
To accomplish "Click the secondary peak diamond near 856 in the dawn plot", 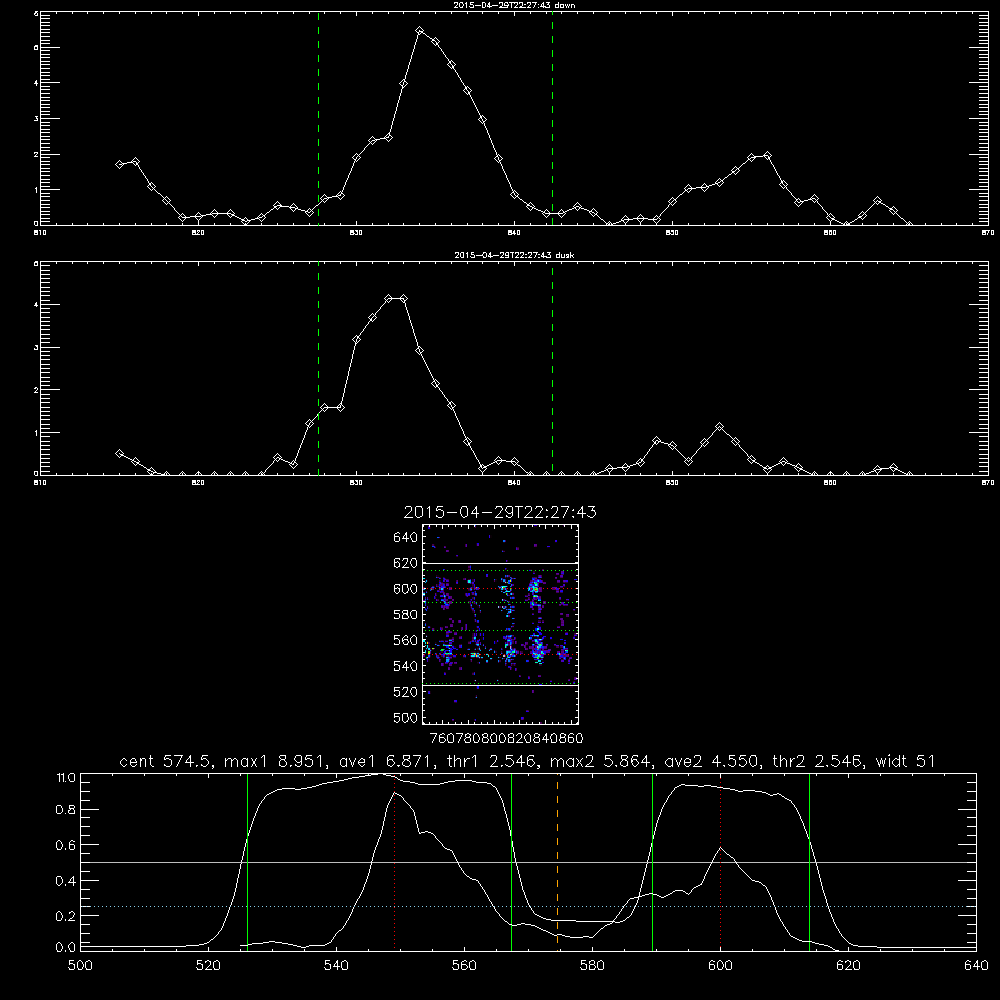I will (767, 155).
